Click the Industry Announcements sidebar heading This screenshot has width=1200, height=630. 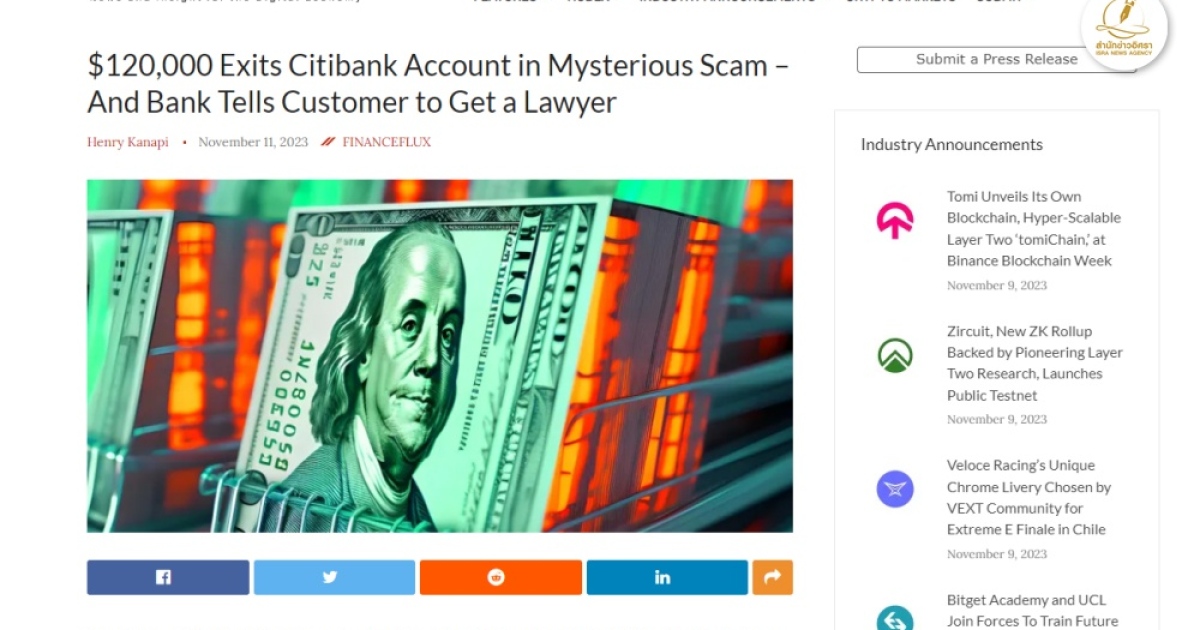pos(952,144)
